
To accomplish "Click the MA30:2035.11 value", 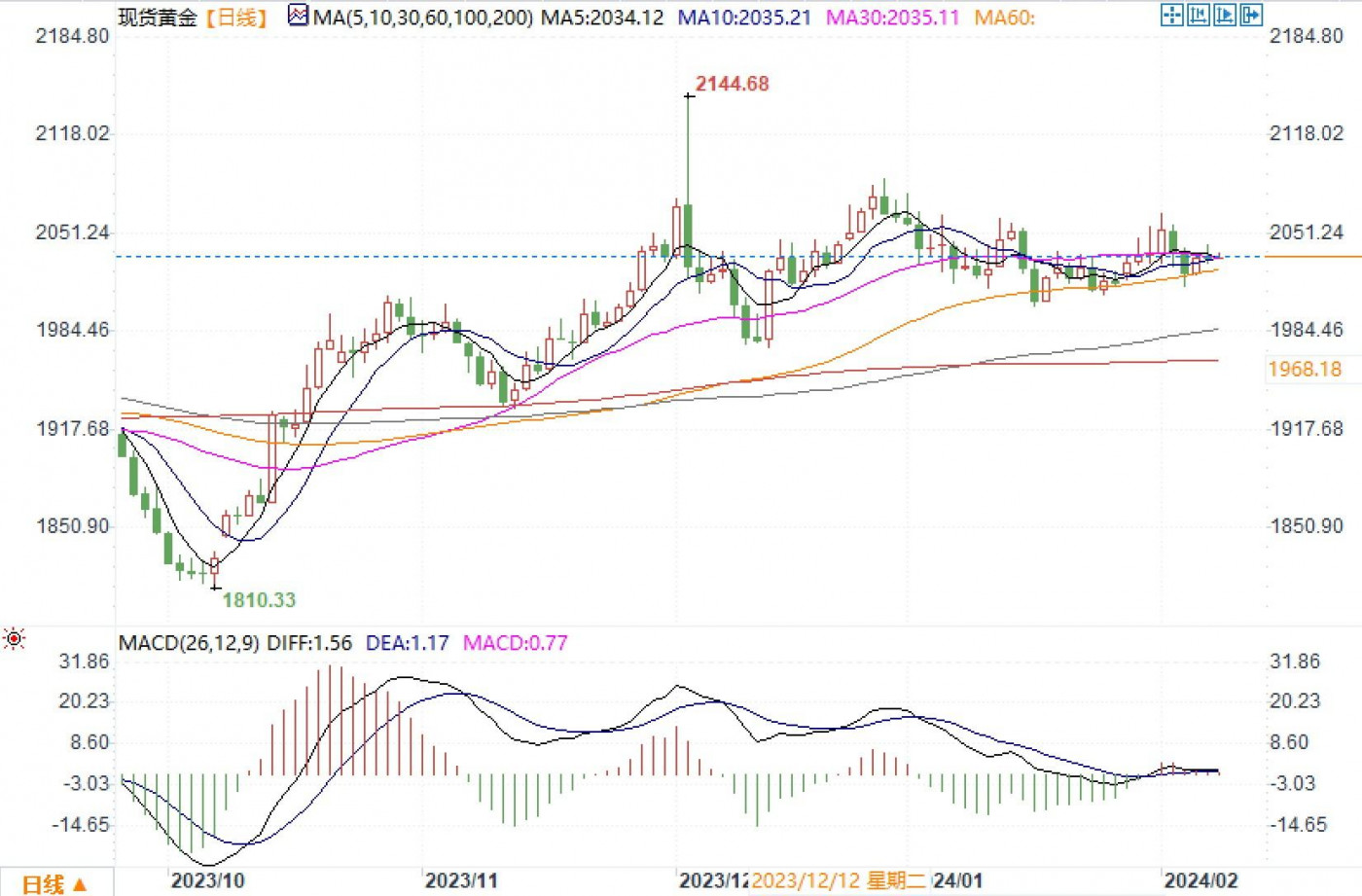I will click(x=893, y=18).
